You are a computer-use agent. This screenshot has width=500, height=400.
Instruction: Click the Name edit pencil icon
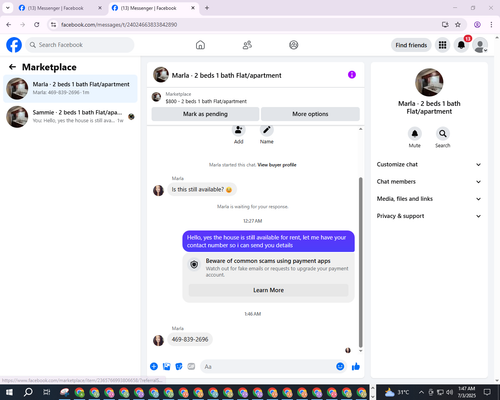(267, 130)
